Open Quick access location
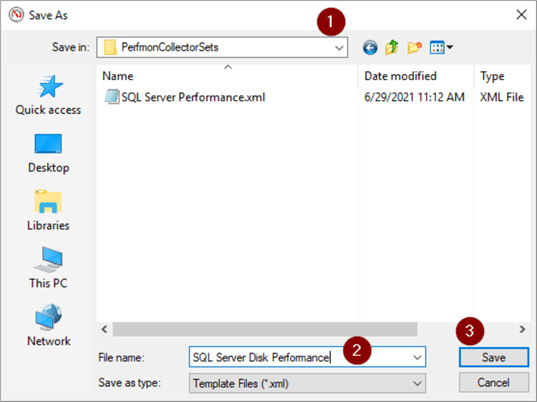This screenshot has height=402, width=537. [x=48, y=96]
